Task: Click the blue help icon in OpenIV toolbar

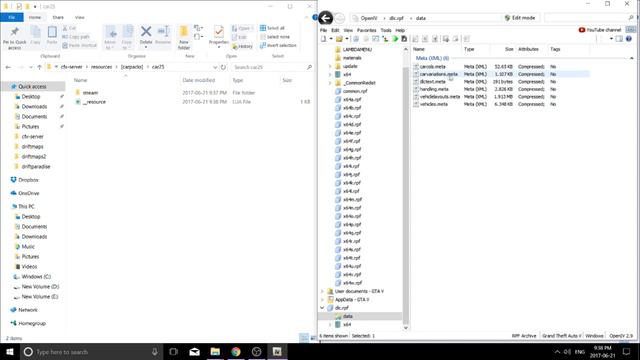Action: tap(629, 39)
